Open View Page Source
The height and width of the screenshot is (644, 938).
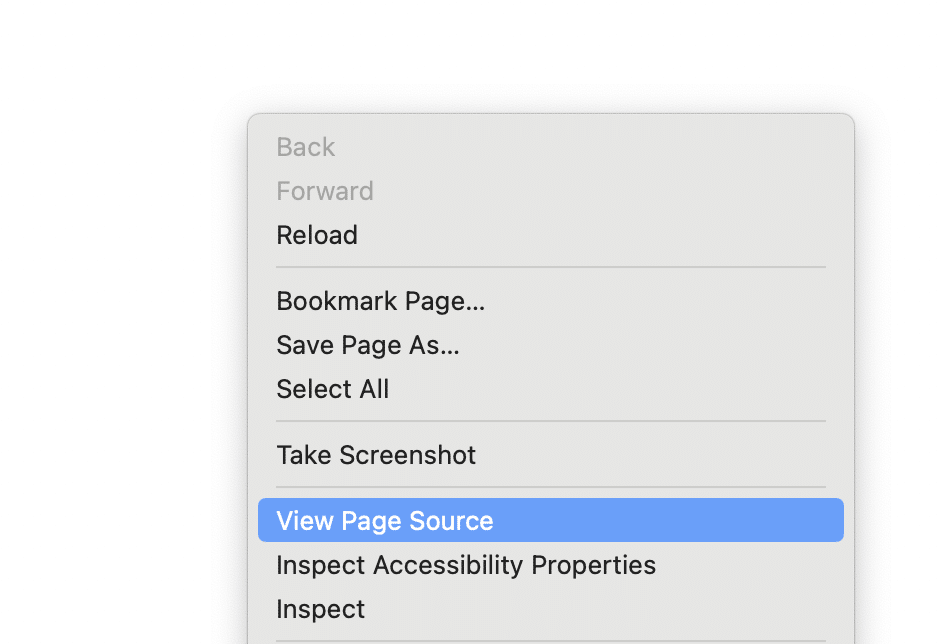click(x=385, y=521)
